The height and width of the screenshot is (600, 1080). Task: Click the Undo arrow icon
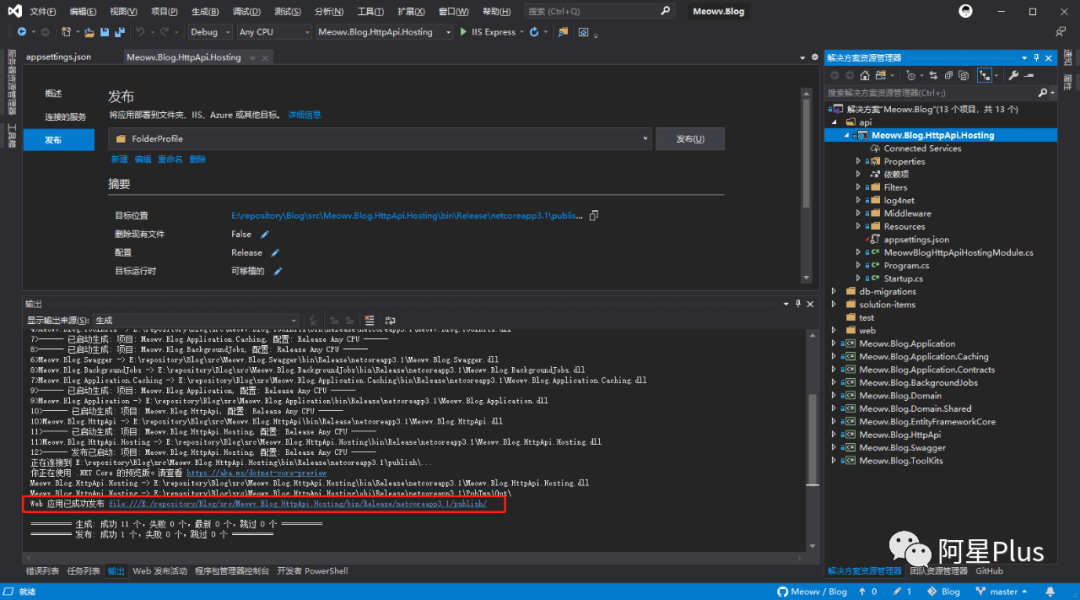141,32
